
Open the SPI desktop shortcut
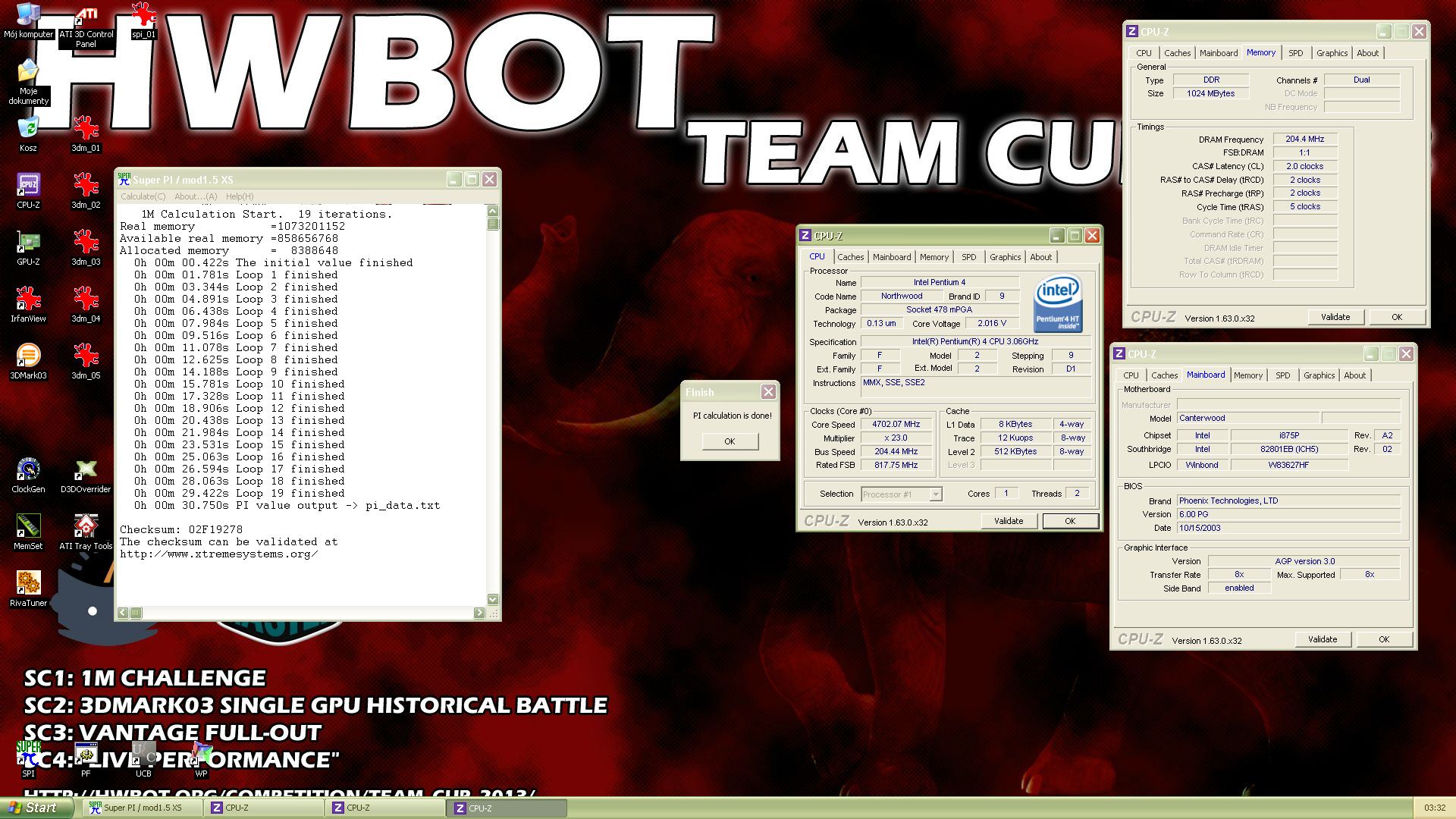click(x=28, y=760)
